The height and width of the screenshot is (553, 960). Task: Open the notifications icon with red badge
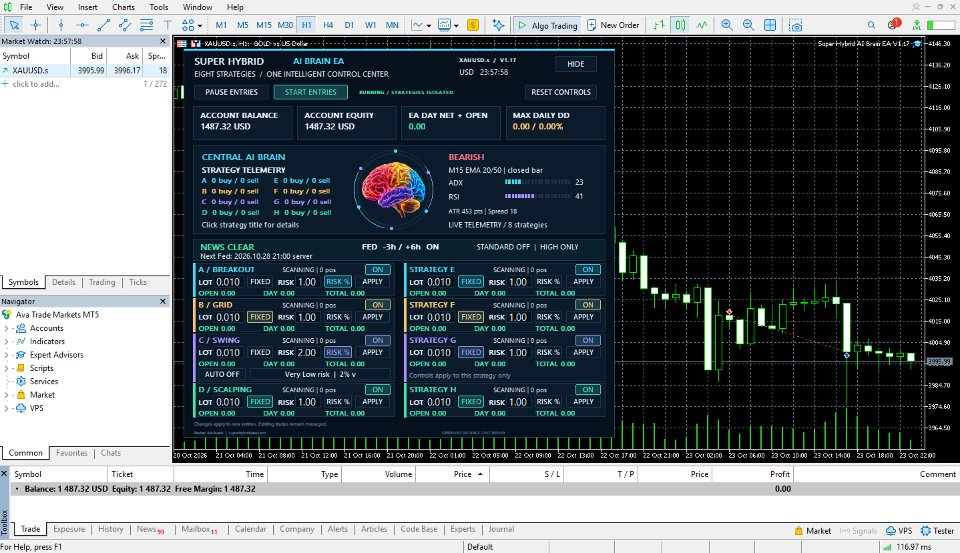coord(893,24)
